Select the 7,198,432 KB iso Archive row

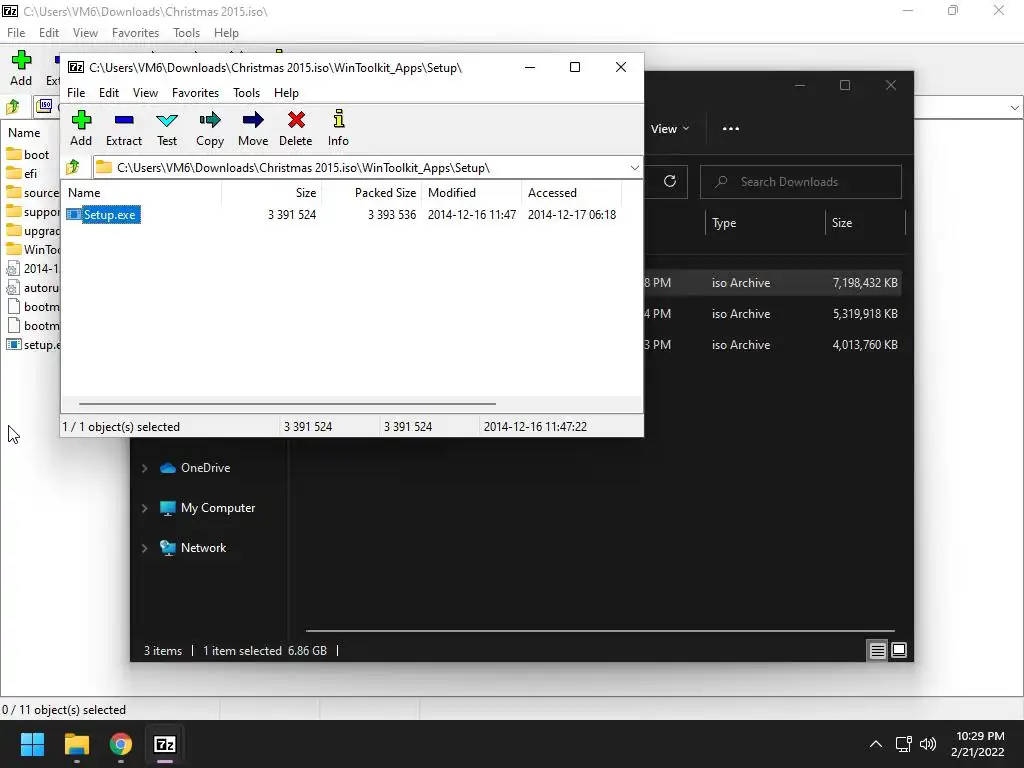(x=773, y=283)
